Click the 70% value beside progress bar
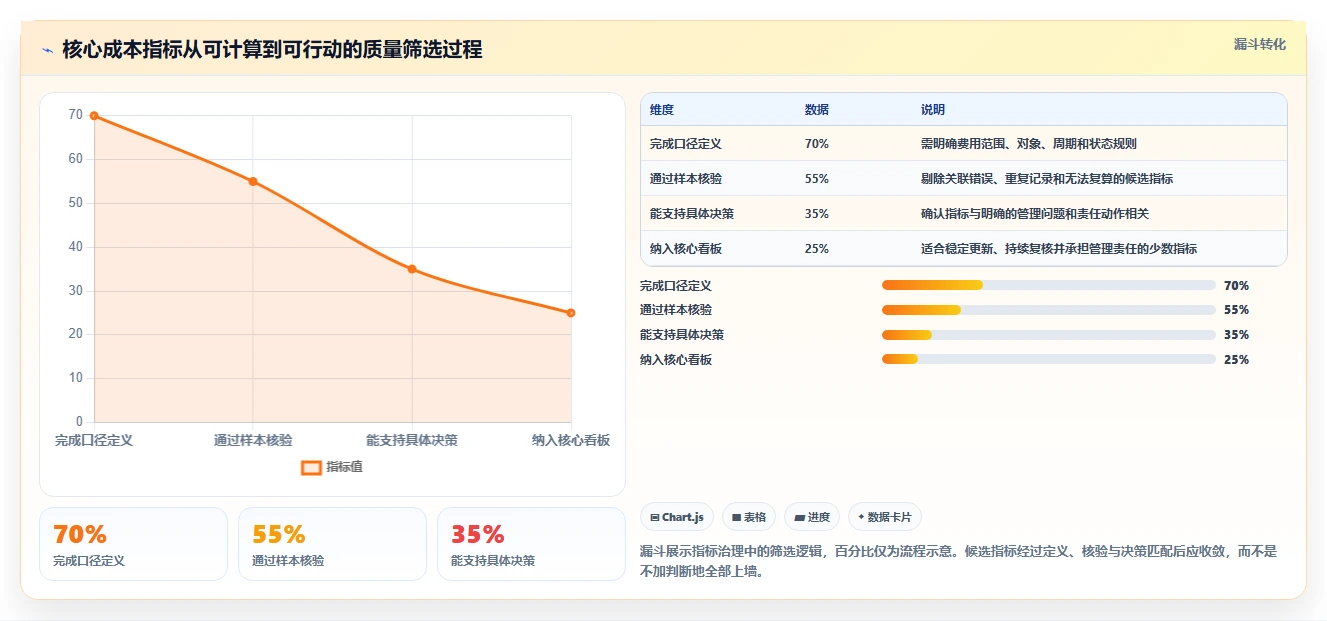This screenshot has width=1327, height=621. [1236, 285]
